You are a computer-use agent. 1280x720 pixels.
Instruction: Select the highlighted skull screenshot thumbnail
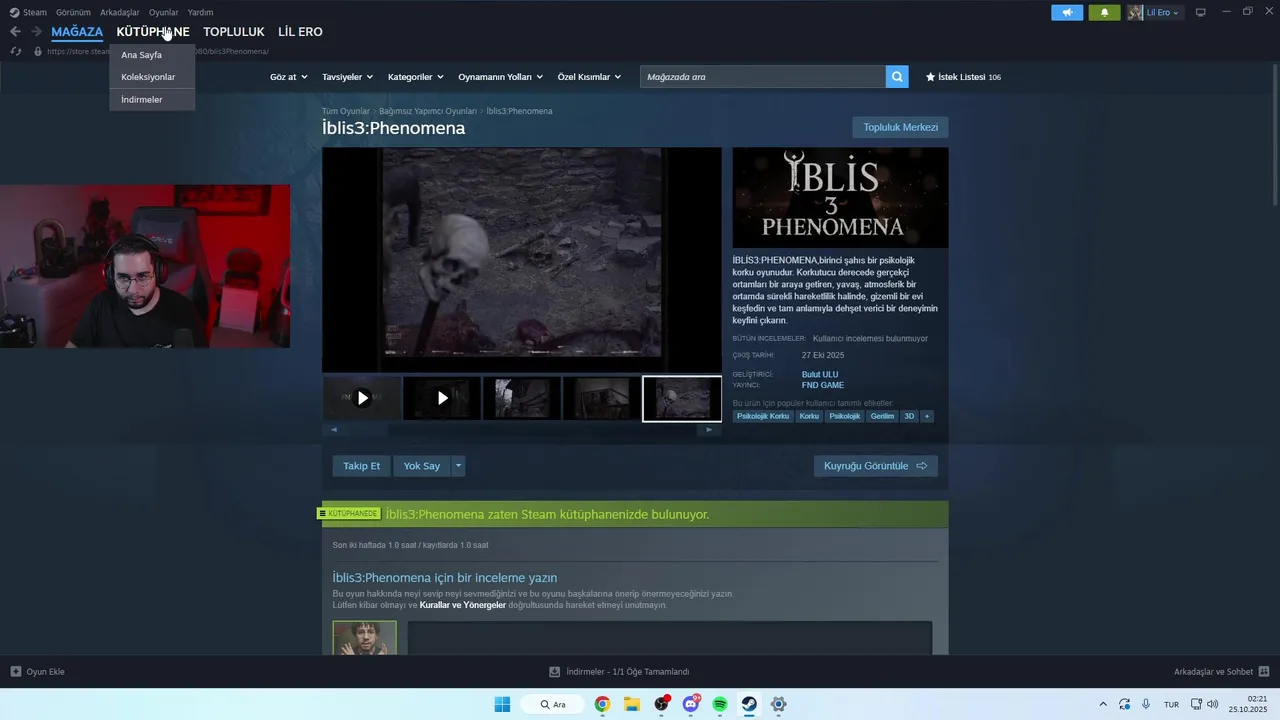click(x=682, y=398)
